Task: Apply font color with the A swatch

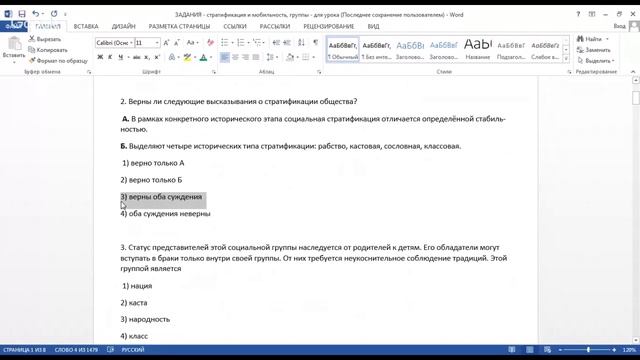Action: (x=203, y=58)
